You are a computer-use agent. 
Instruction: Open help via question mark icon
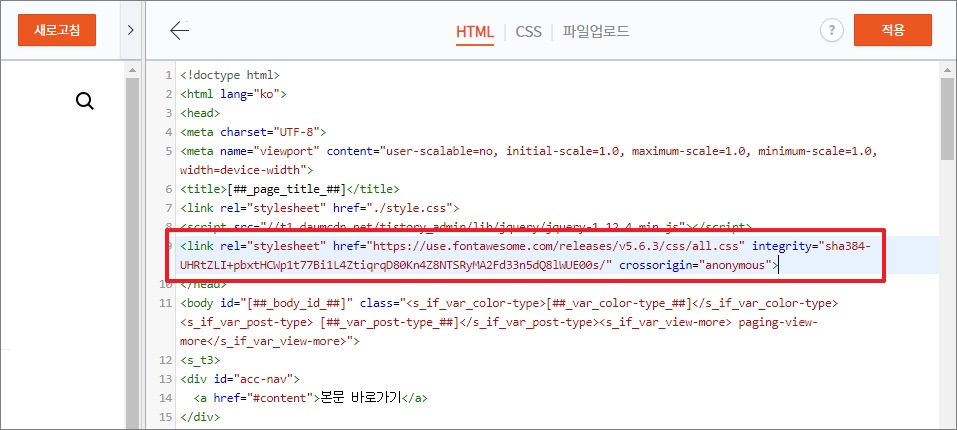(831, 30)
